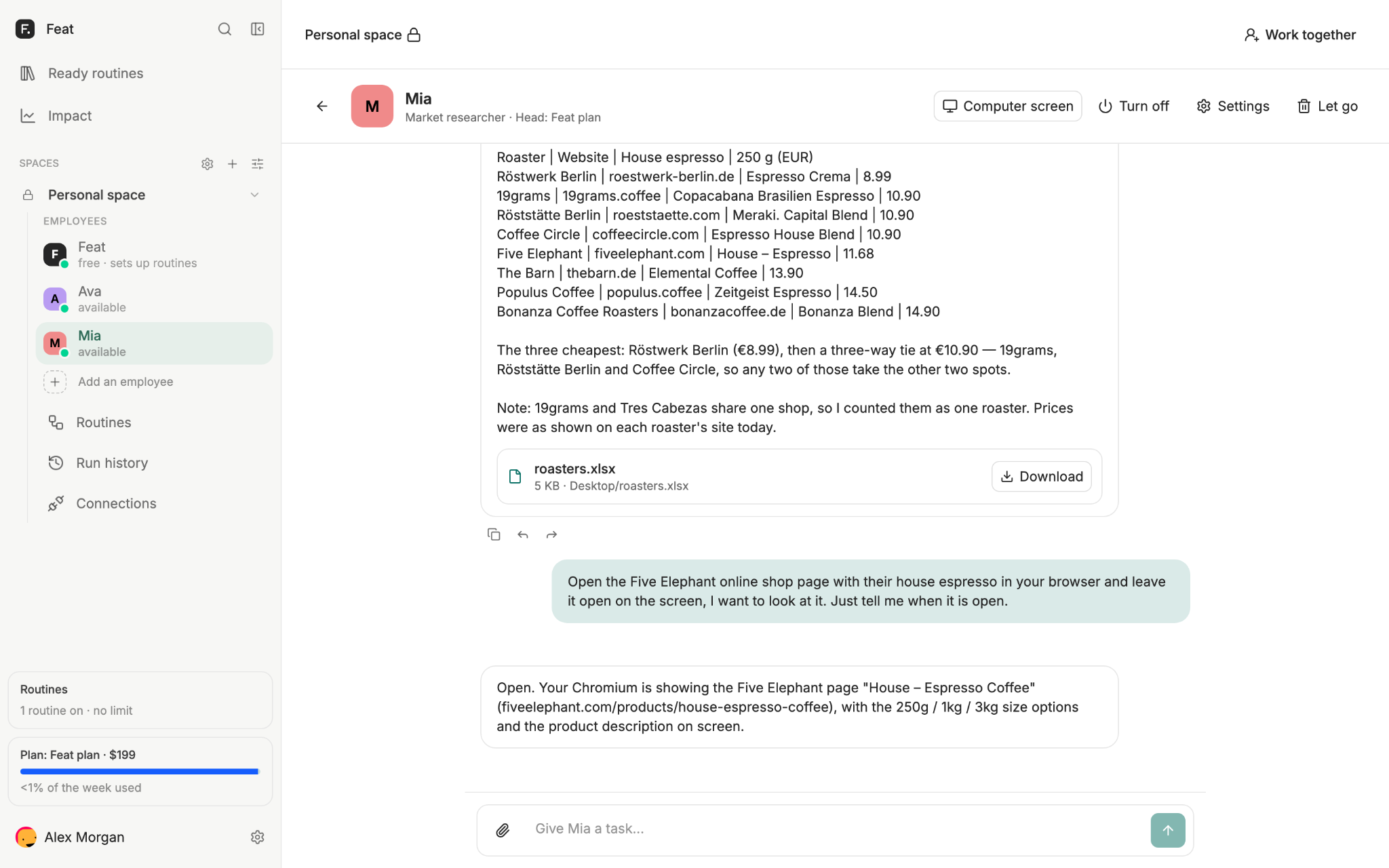The width and height of the screenshot is (1389, 868).
Task: Click the Market researcher subtitle
Action: (455, 118)
